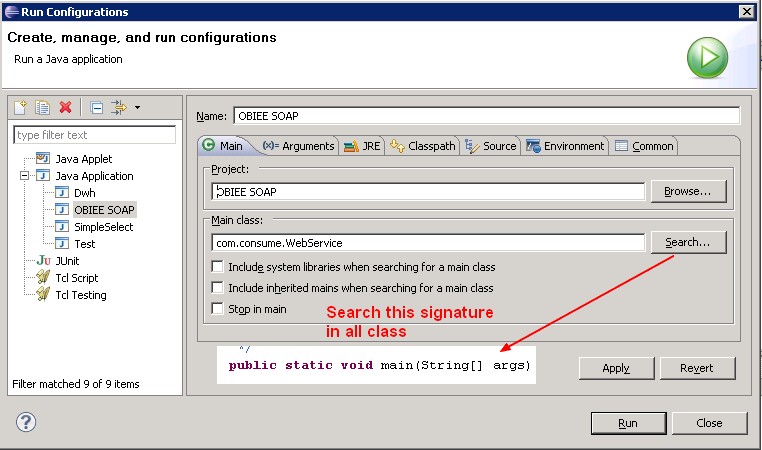The image size is (762, 450).
Task: Click the Search... button for Main class
Action: tap(688, 242)
